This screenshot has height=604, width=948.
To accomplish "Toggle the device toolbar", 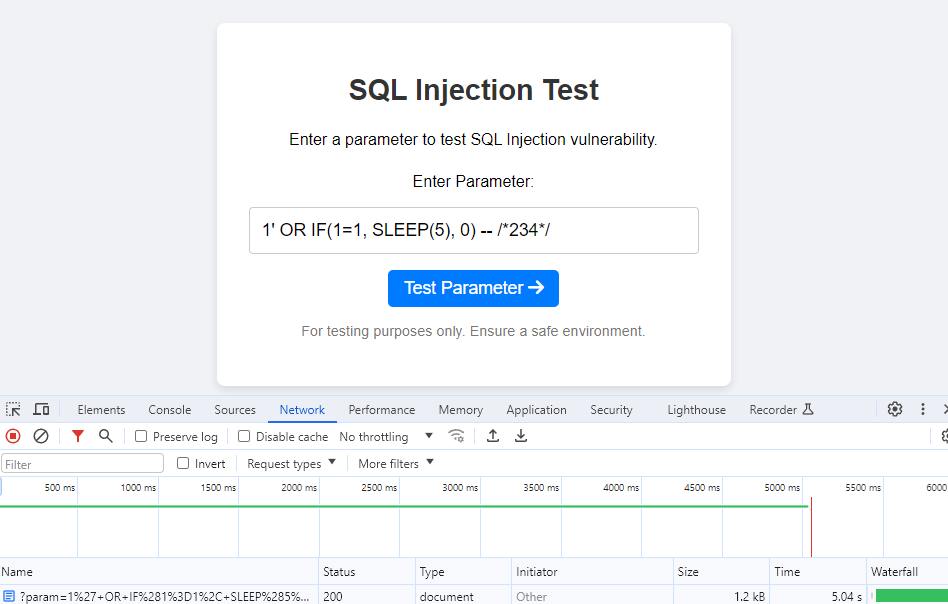I will 40,409.
